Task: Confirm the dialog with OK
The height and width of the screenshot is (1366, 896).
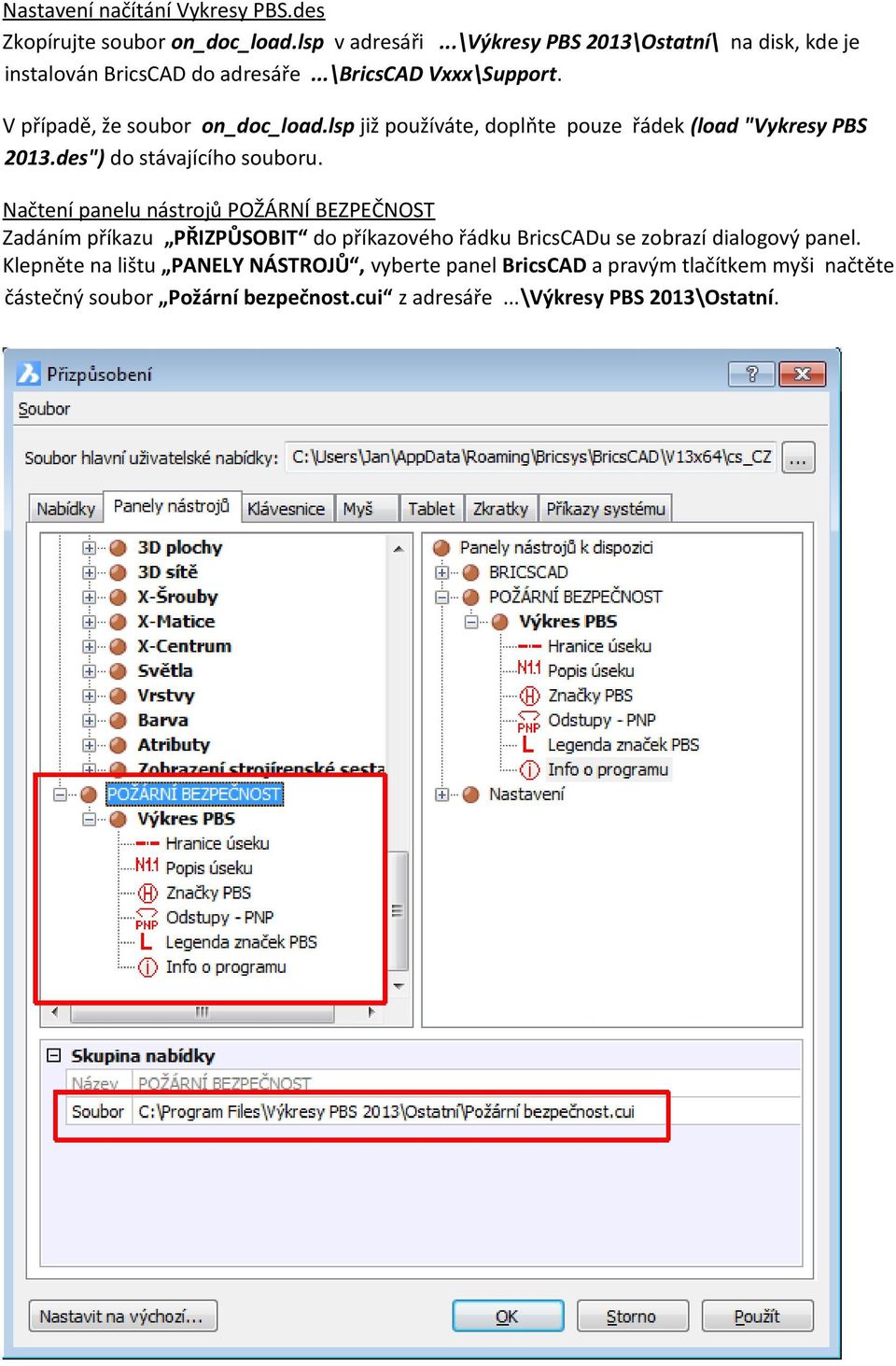Action: click(x=508, y=1317)
